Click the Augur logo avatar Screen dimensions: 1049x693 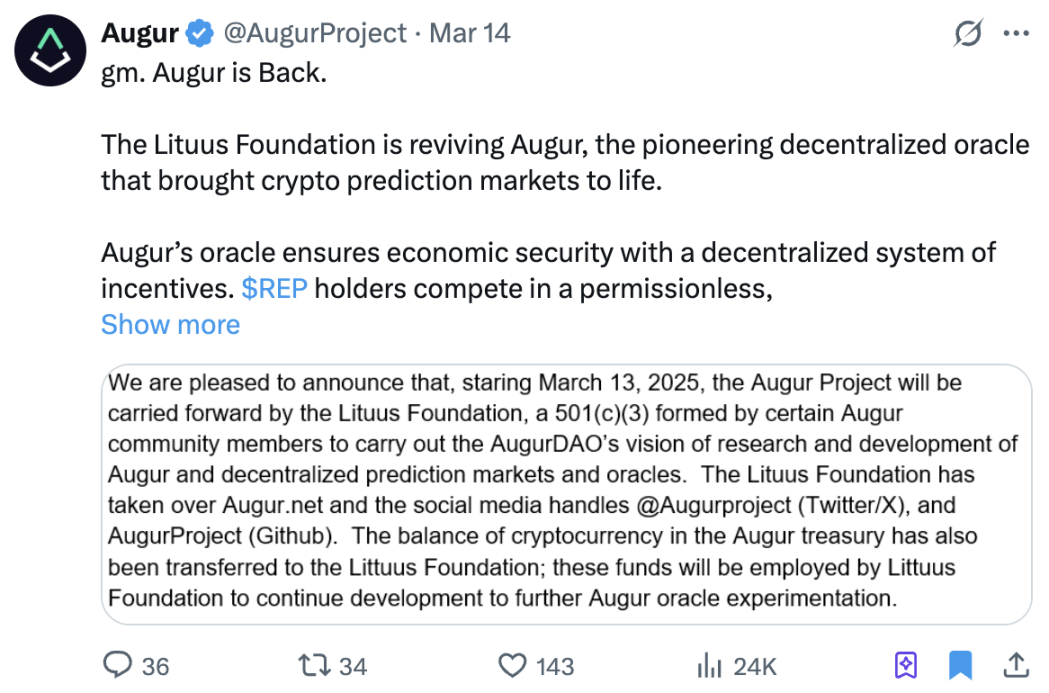[50, 50]
